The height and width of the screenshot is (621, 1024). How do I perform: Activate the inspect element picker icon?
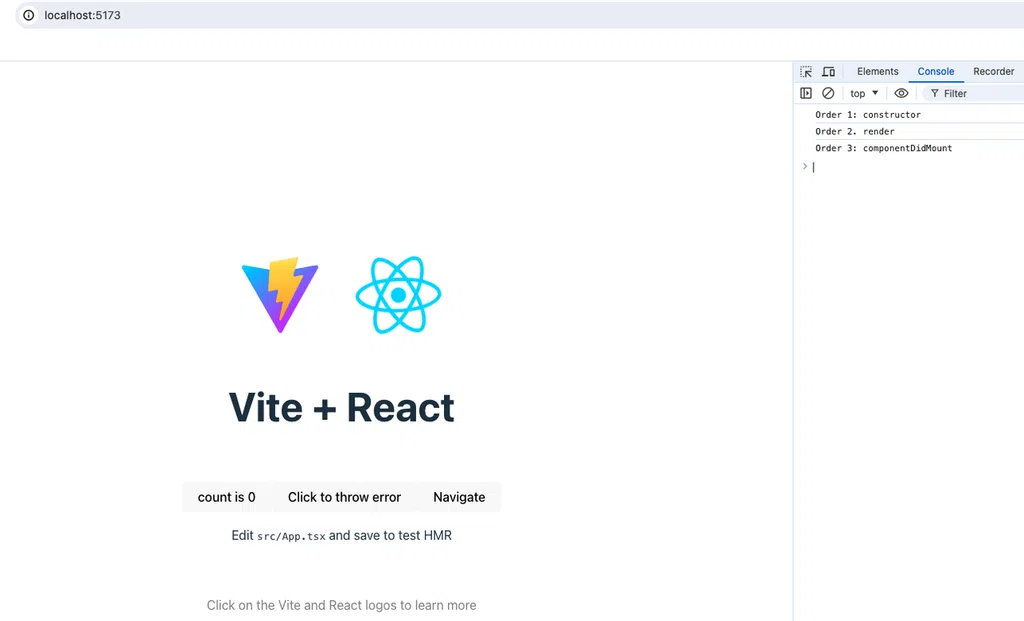806,72
